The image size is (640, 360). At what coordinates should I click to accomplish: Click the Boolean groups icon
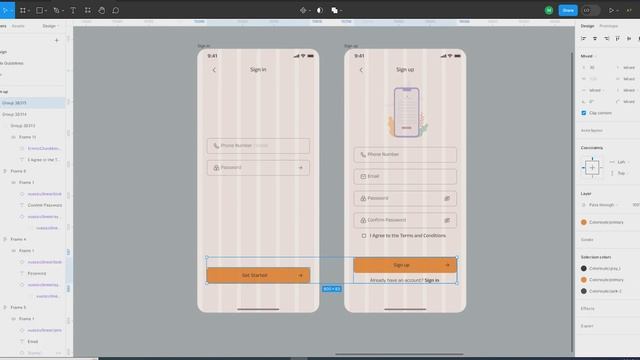click(x=335, y=10)
